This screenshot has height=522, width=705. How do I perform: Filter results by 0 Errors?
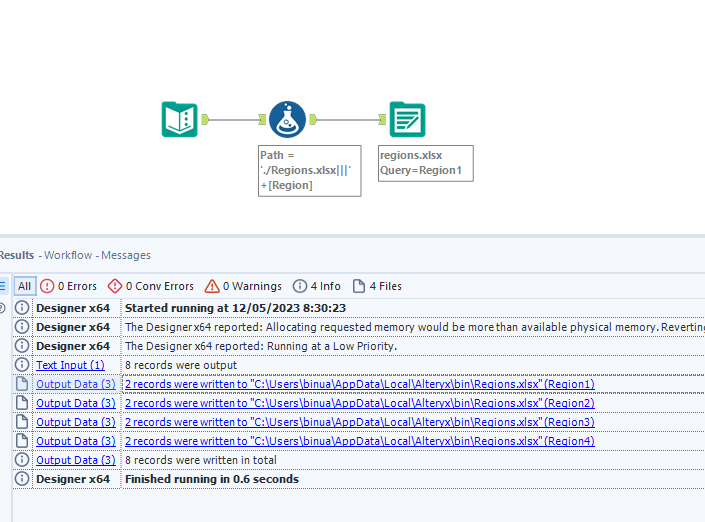click(x=68, y=286)
